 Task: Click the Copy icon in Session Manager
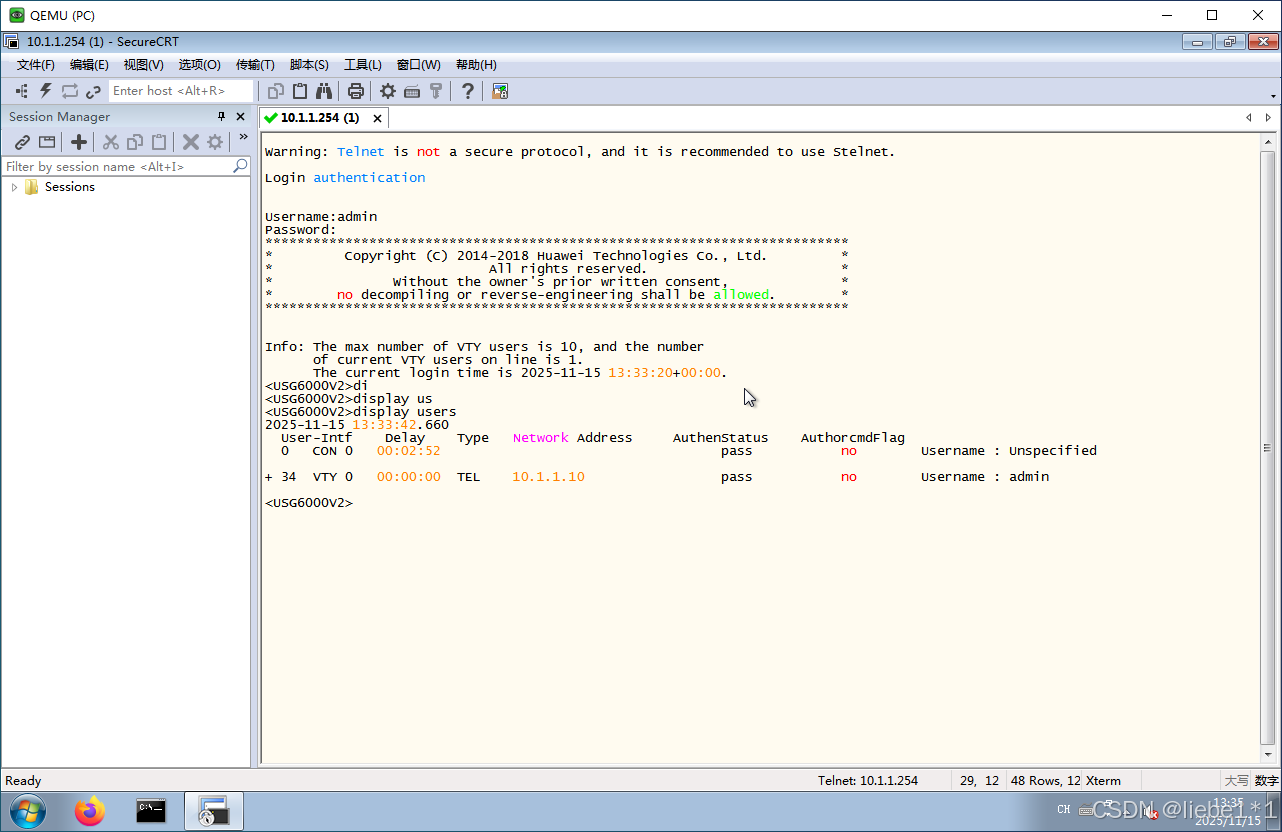tap(135, 142)
